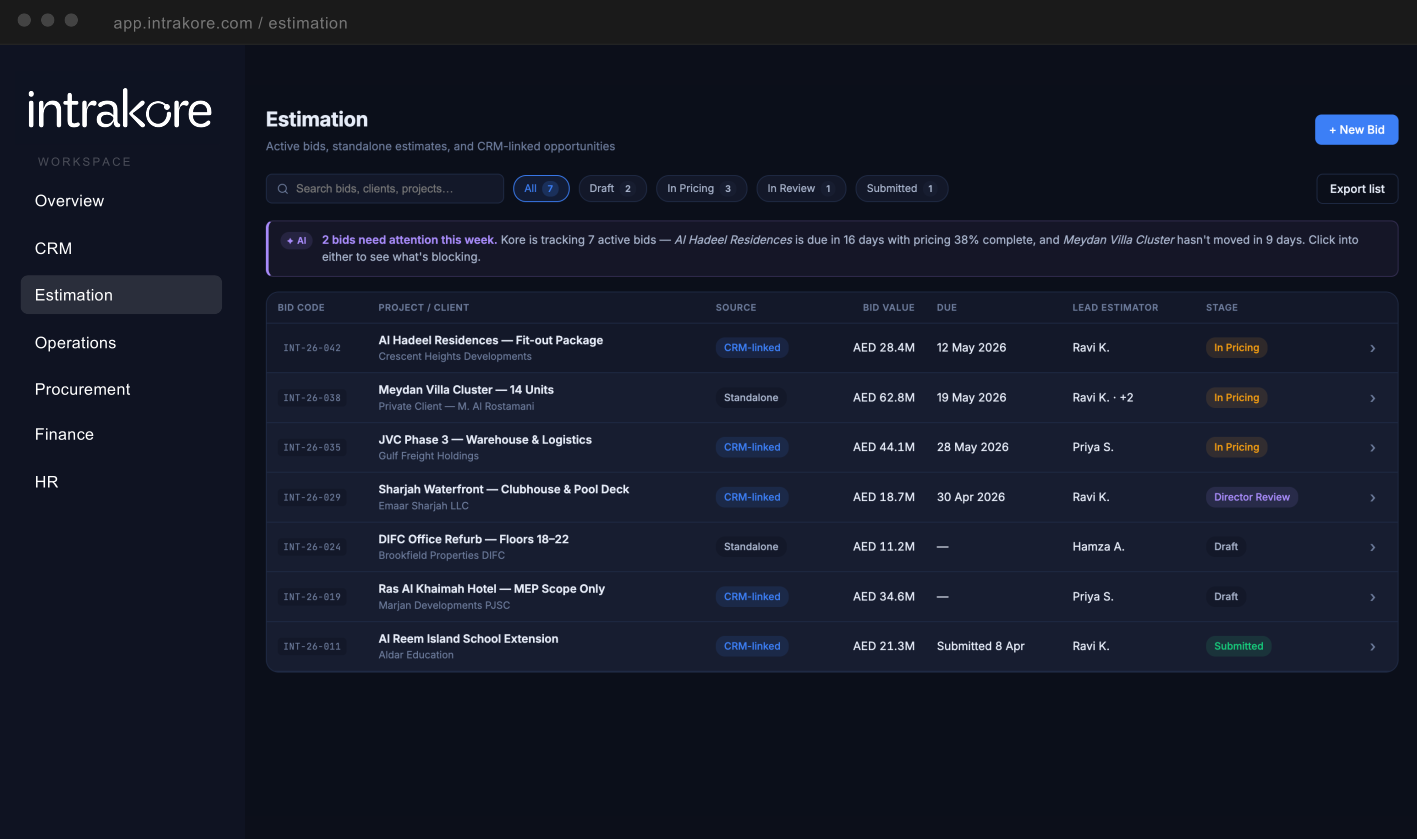Open Sharjah Waterfront — Clubhouse & Pool Deck title
The width and height of the screenshot is (1417, 839).
(504, 489)
